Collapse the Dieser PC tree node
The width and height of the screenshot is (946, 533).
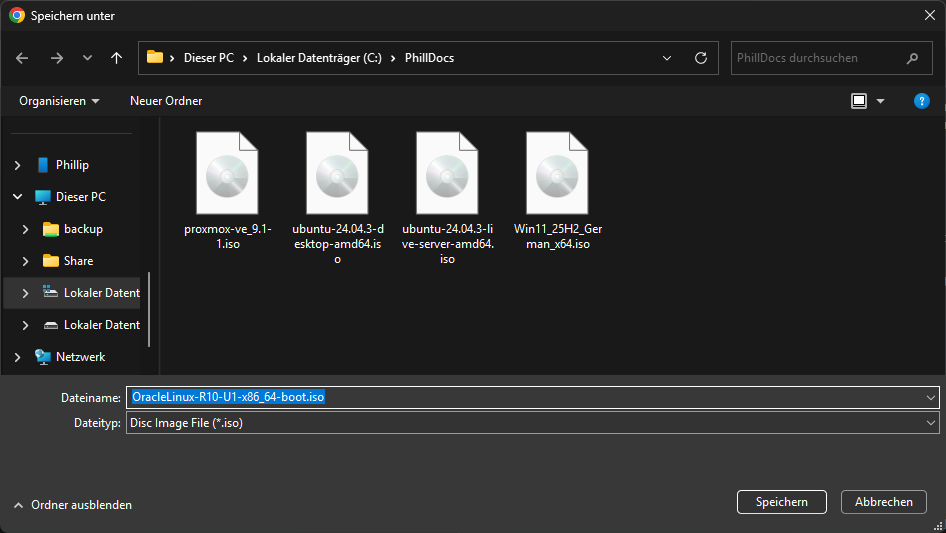pyautogui.click(x=16, y=197)
